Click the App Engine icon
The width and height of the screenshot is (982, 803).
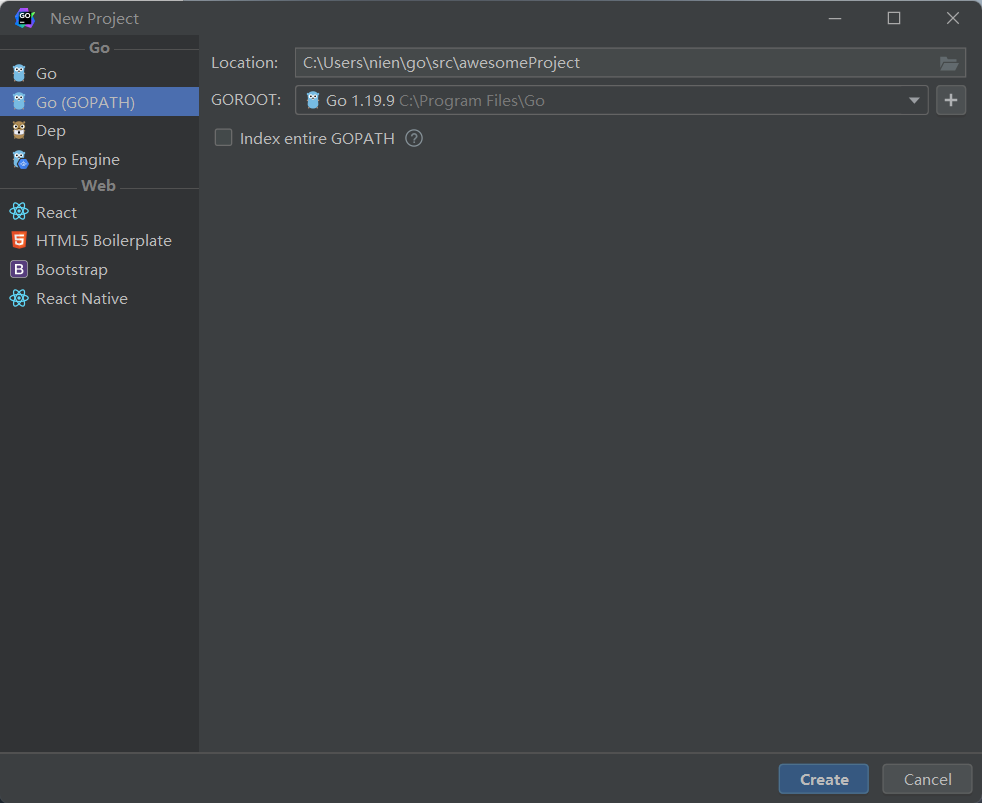pyautogui.click(x=19, y=160)
